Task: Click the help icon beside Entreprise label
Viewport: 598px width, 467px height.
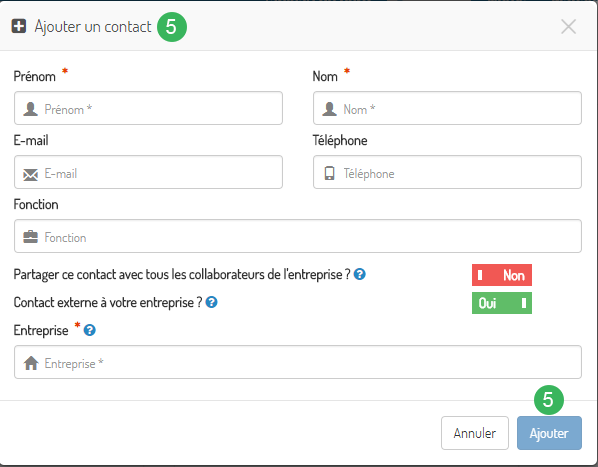Action: click(x=90, y=330)
